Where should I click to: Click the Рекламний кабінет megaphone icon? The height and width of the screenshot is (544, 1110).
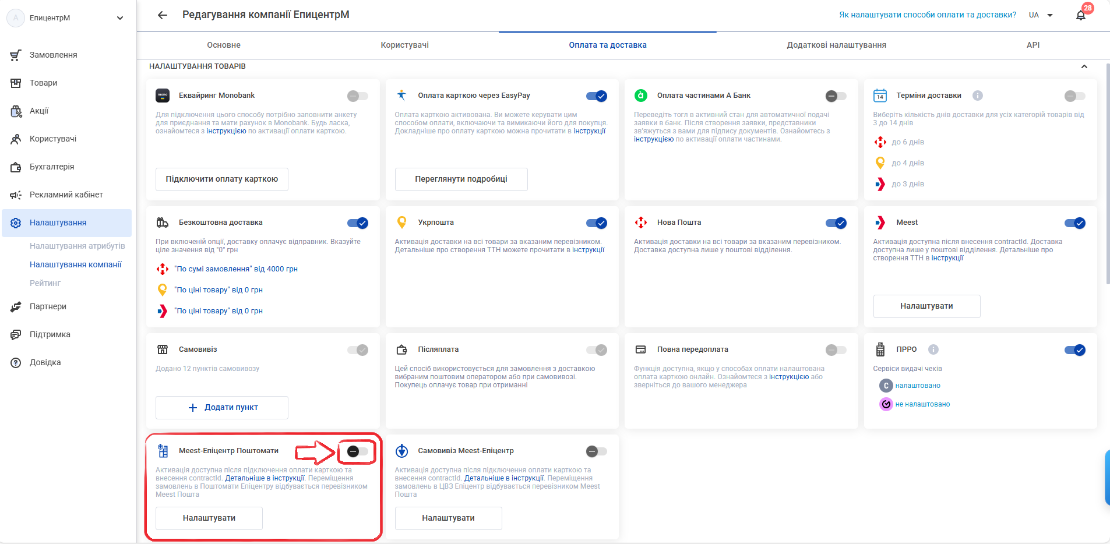click(x=16, y=195)
